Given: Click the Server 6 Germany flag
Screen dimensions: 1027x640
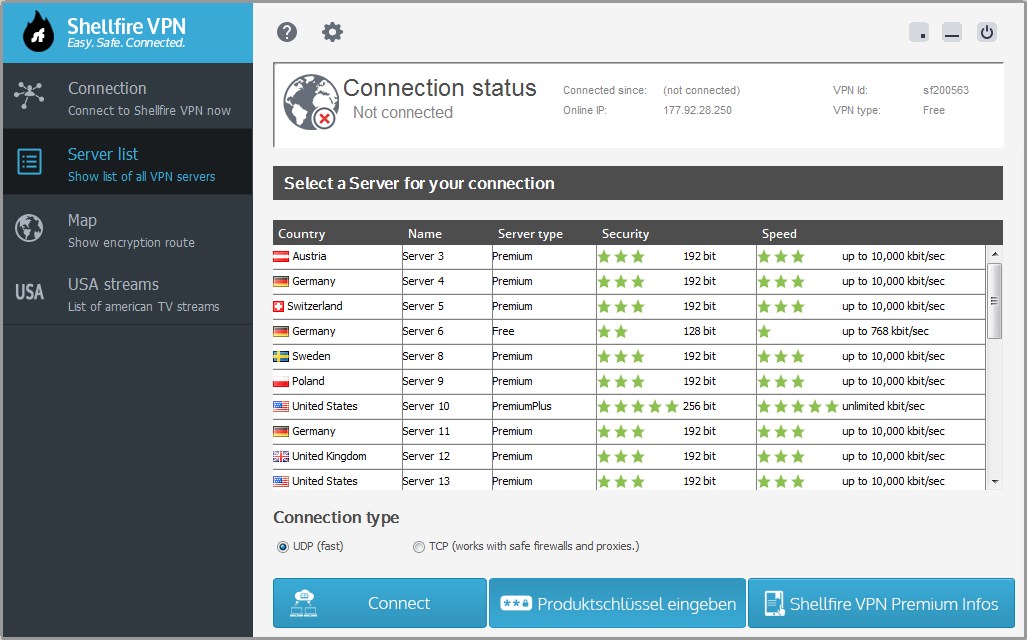Looking at the screenshot, I should click(281, 331).
